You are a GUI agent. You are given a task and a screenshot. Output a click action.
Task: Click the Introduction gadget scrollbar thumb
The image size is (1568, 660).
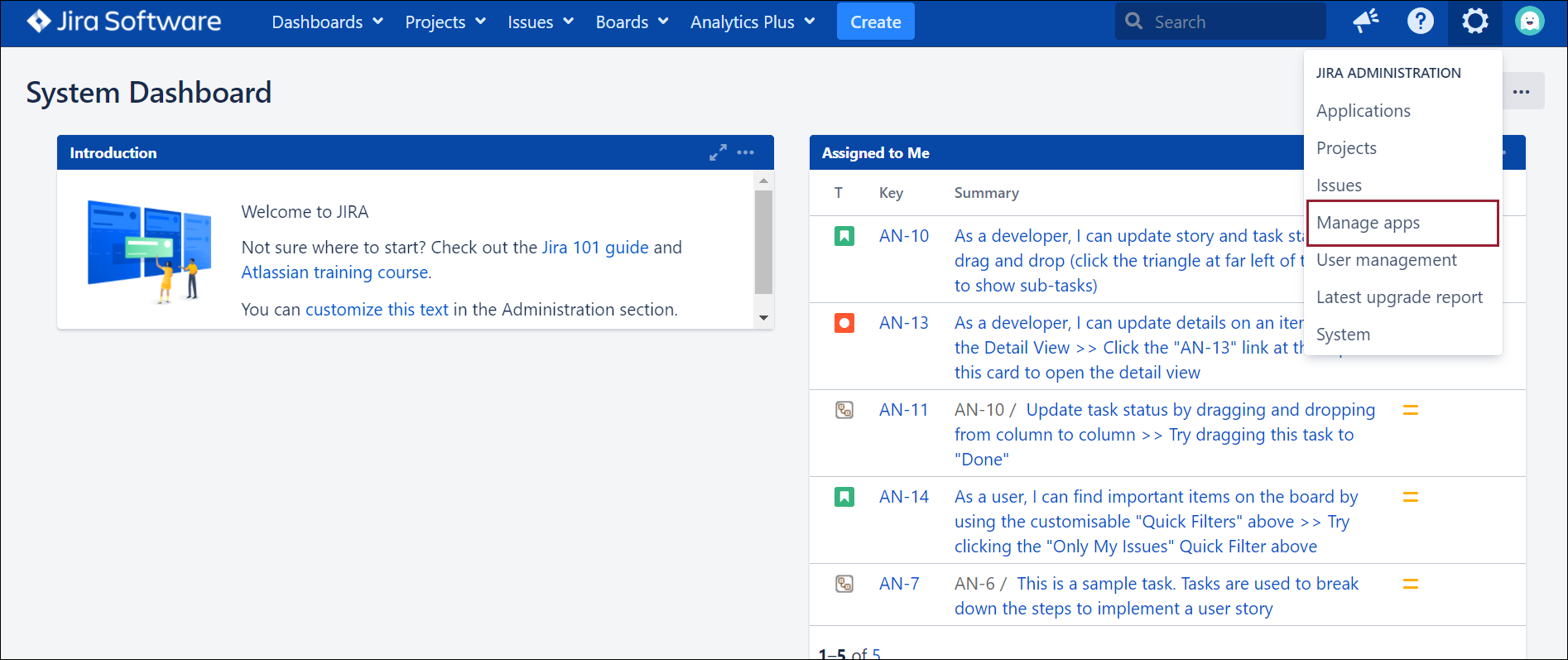pyautogui.click(x=763, y=242)
